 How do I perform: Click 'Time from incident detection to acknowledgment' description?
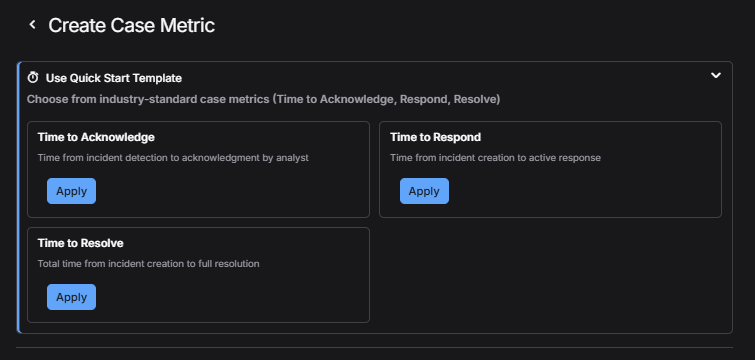point(173,158)
